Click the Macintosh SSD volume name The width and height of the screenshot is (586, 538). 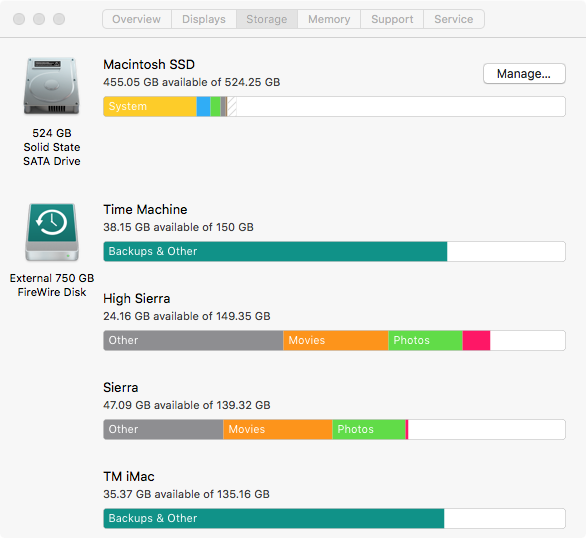point(149,65)
